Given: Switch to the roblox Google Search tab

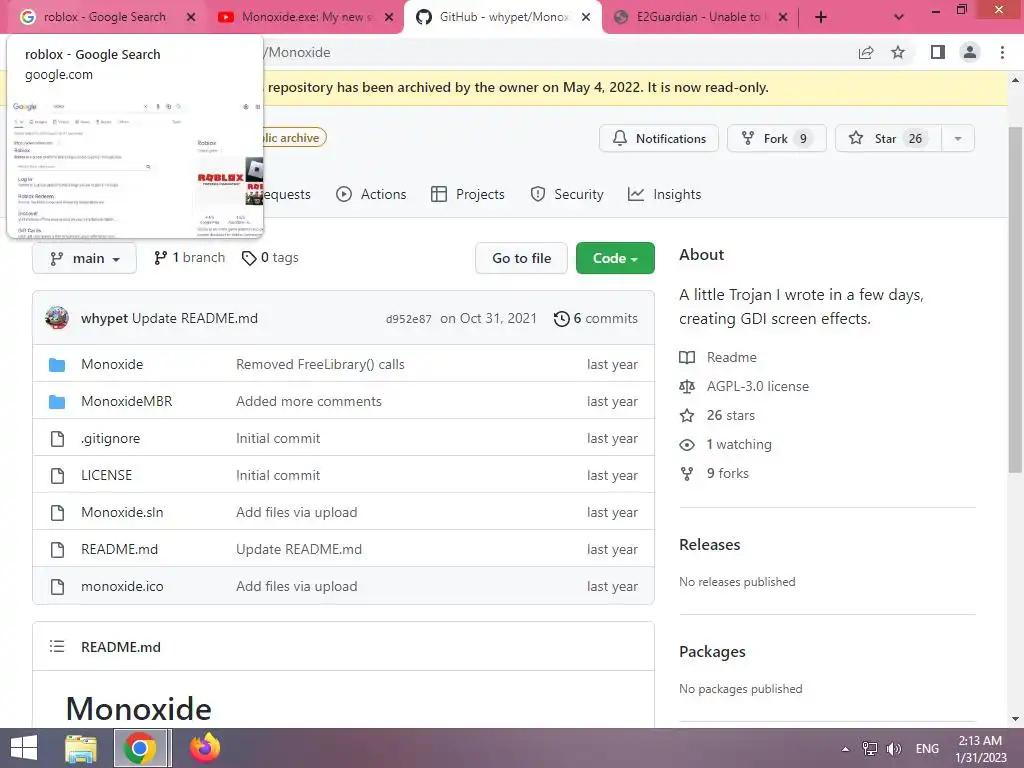Looking at the screenshot, I should point(105,17).
